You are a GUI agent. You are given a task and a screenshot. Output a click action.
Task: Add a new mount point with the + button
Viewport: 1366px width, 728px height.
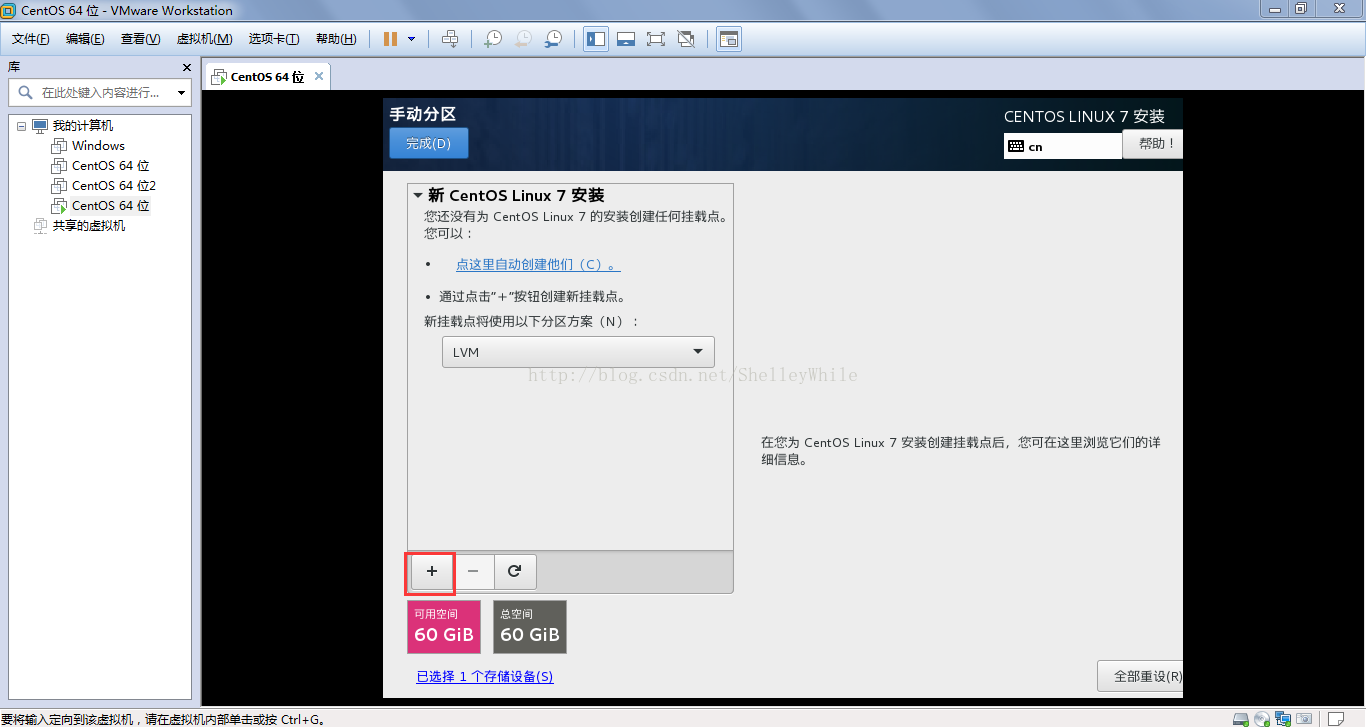432,571
